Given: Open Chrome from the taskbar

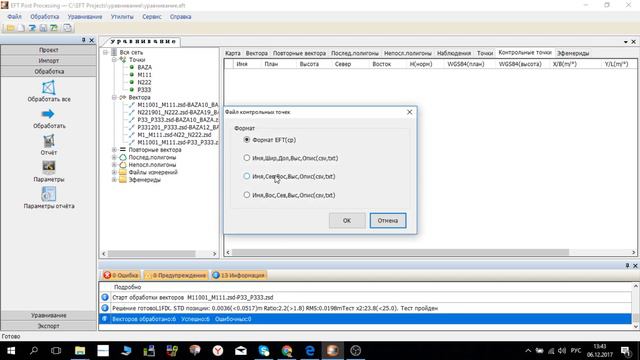Looking at the screenshot, I should [x=287, y=351].
